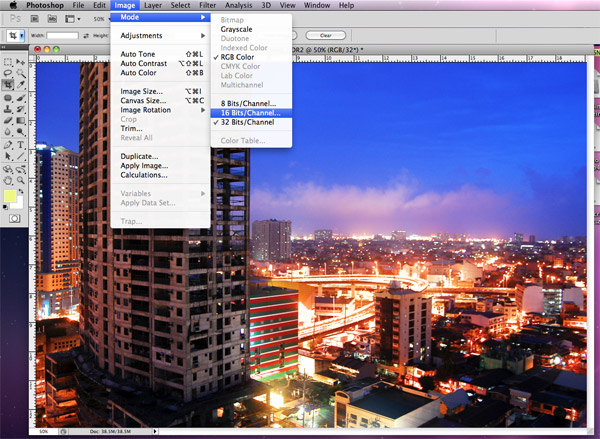Swap Width and Height values icon
This screenshot has height=439, width=600.
tap(86, 36)
